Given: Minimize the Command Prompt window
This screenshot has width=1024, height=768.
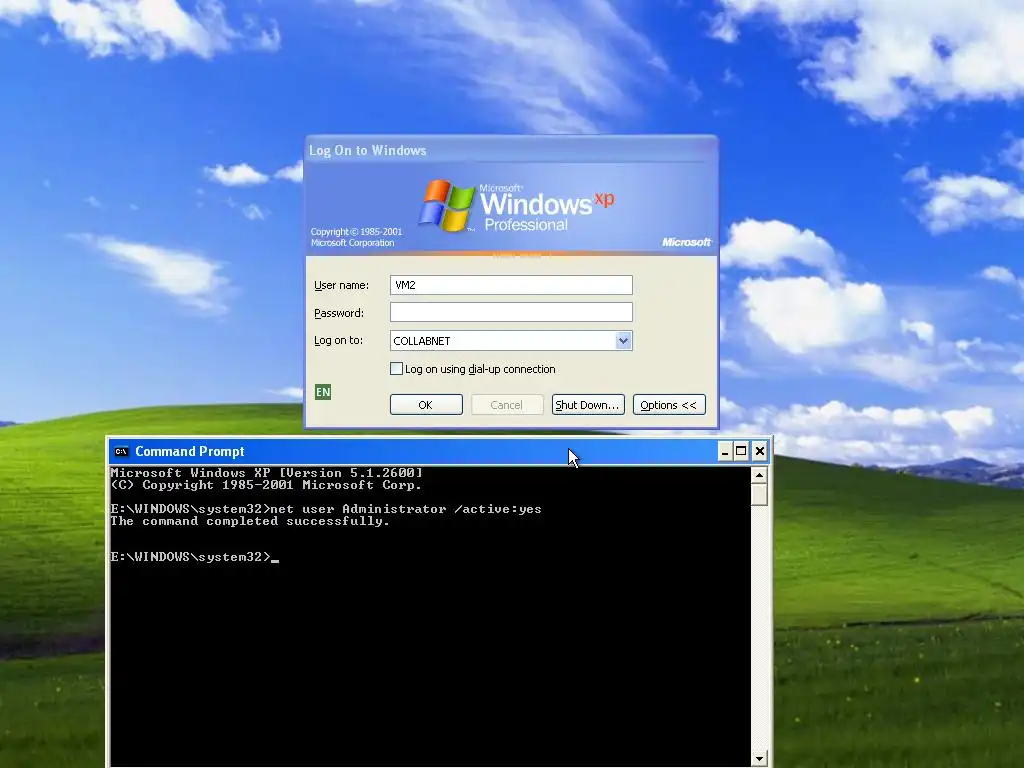Looking at the screenshot, I should 725,451.
